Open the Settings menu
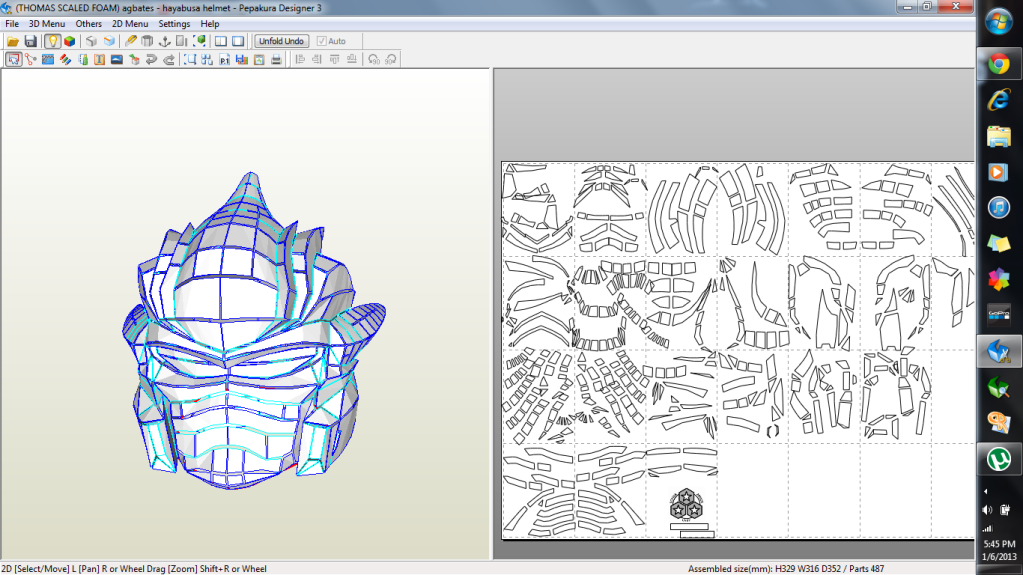 [174, 23]
